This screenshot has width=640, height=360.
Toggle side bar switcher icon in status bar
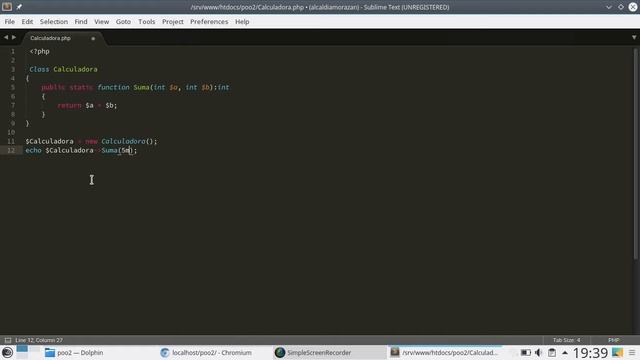(8, 340)
